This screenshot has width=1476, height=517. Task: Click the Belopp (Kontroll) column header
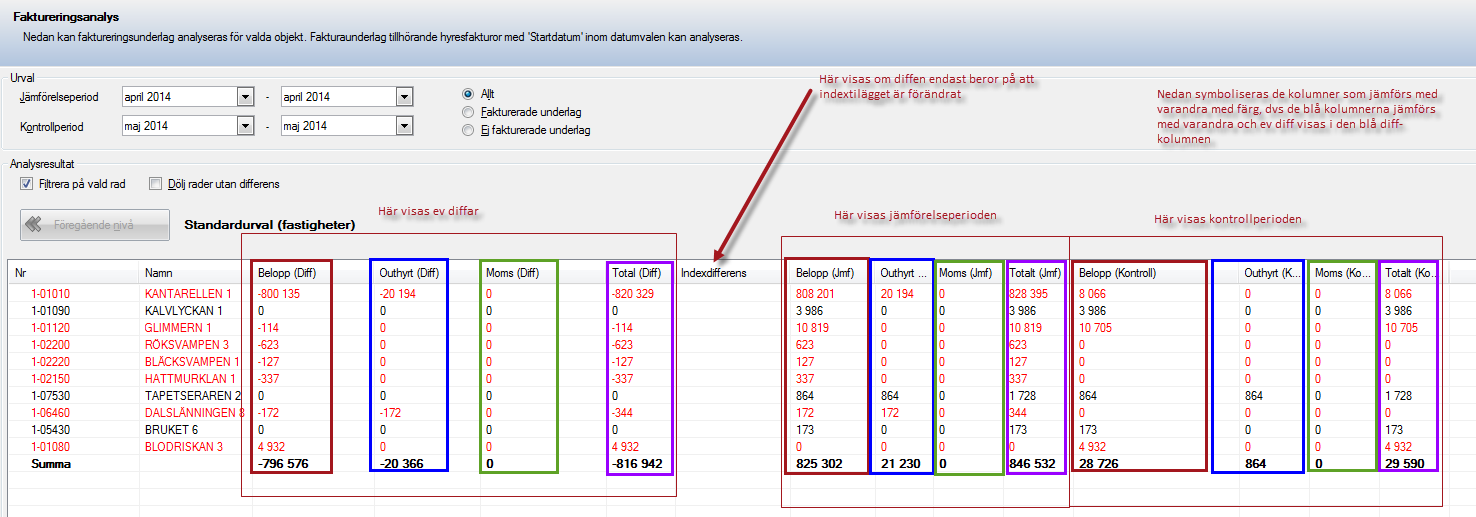click(1119, 272)
